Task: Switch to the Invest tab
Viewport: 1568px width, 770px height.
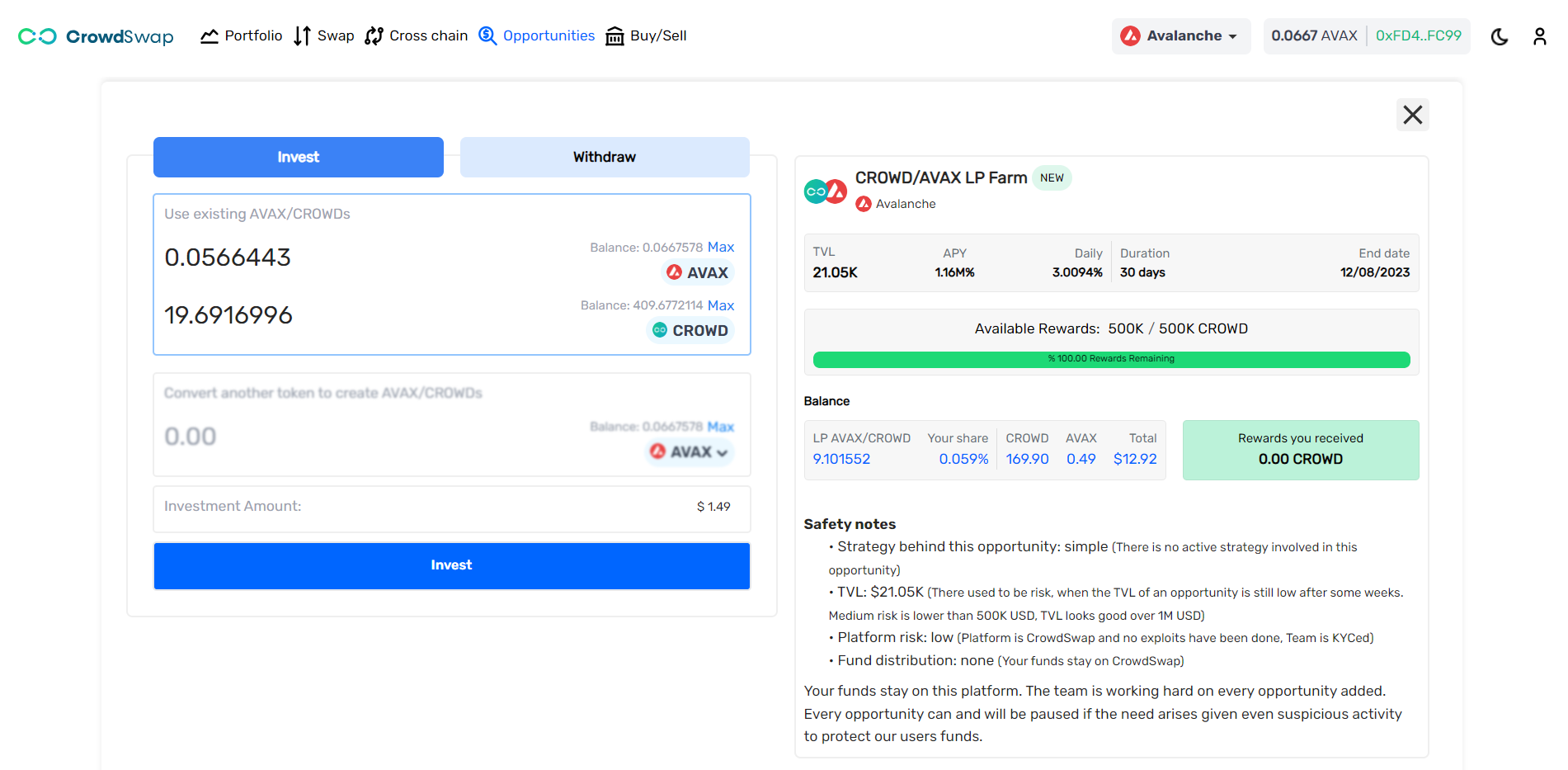Action: (x=299, y=157)
